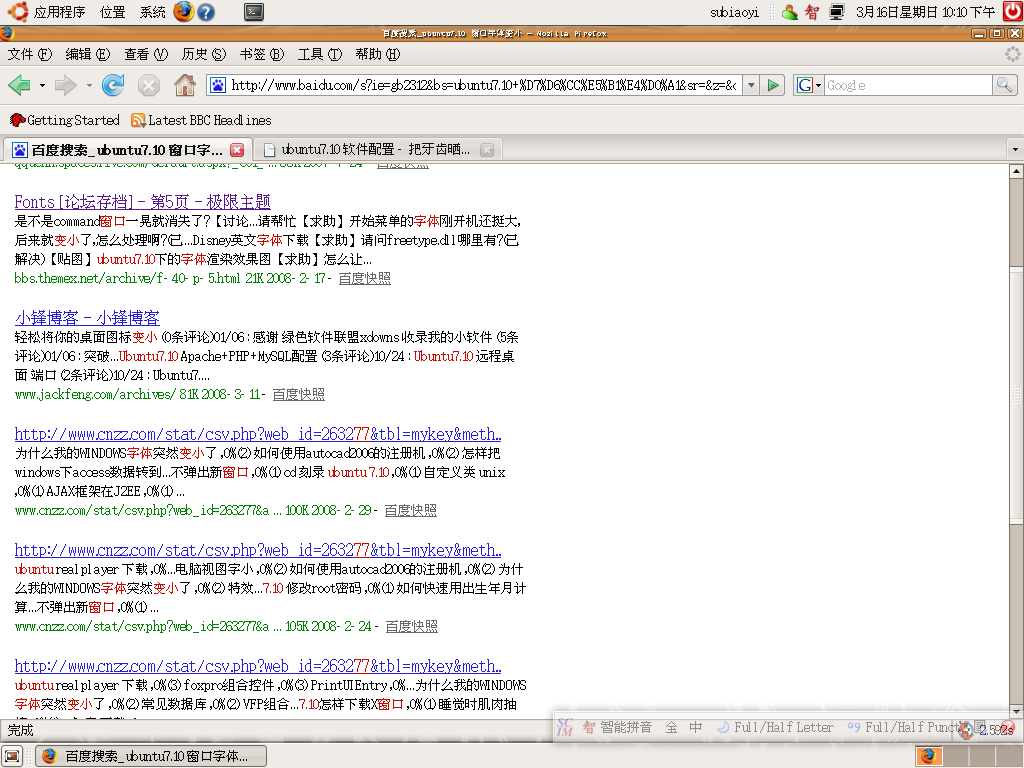Switch to 百度搜索_ubuntu7.10 窗口字 tab
The height and width of the screenshot is (768, 1024).
click(x=127, y=150)
